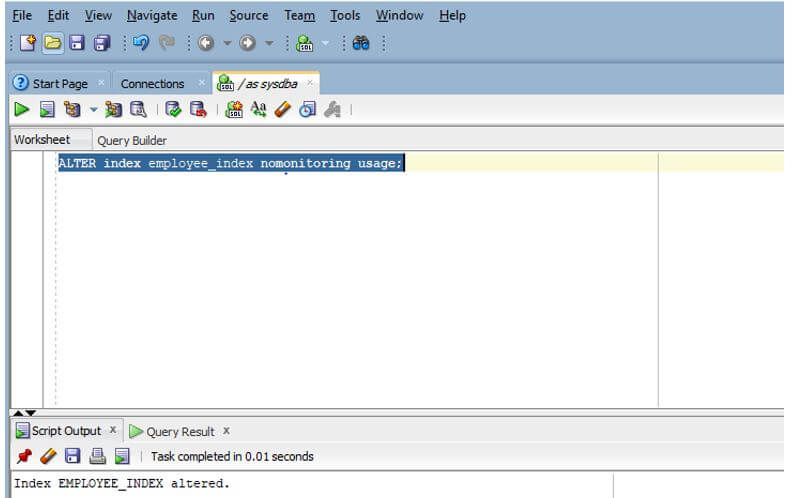The width and height of the screenshot is (797, 498).
Task: Expand the SQL Worksheet connection dropdown arrow
Action: (325, 43)
